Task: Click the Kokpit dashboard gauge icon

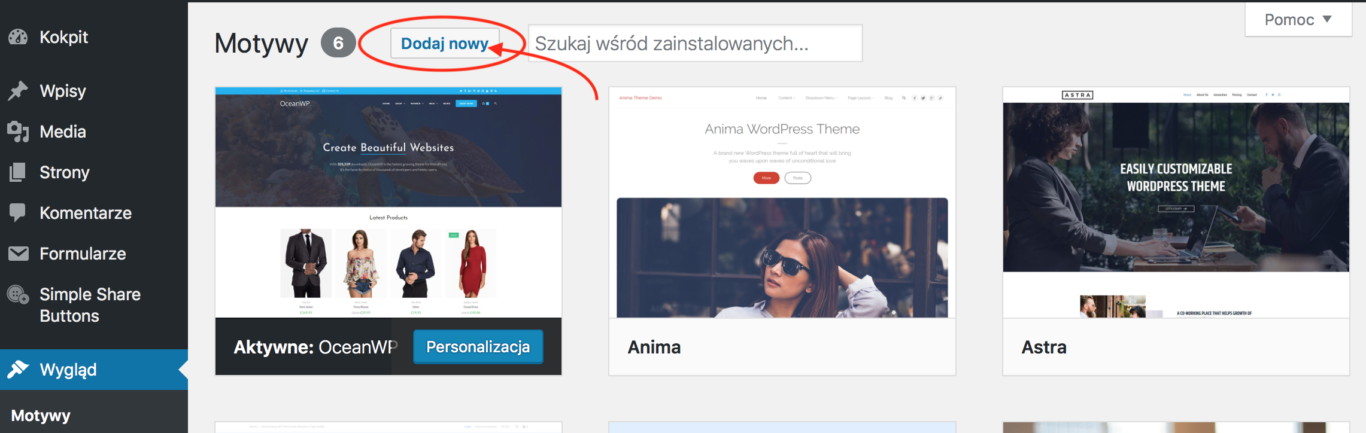Action: [x=18, y=37]
